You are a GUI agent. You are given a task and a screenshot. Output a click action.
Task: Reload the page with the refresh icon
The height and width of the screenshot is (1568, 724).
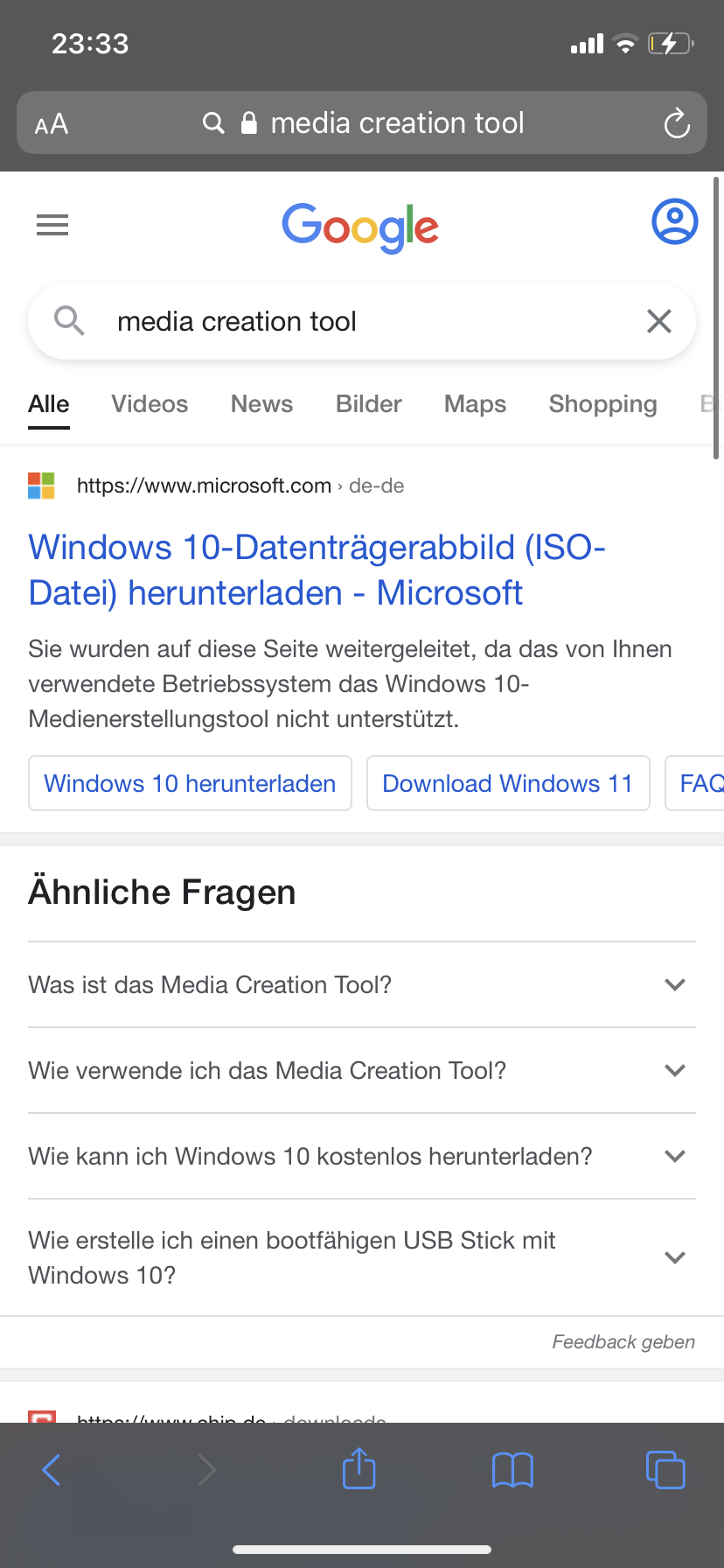[x=677, y=123]
